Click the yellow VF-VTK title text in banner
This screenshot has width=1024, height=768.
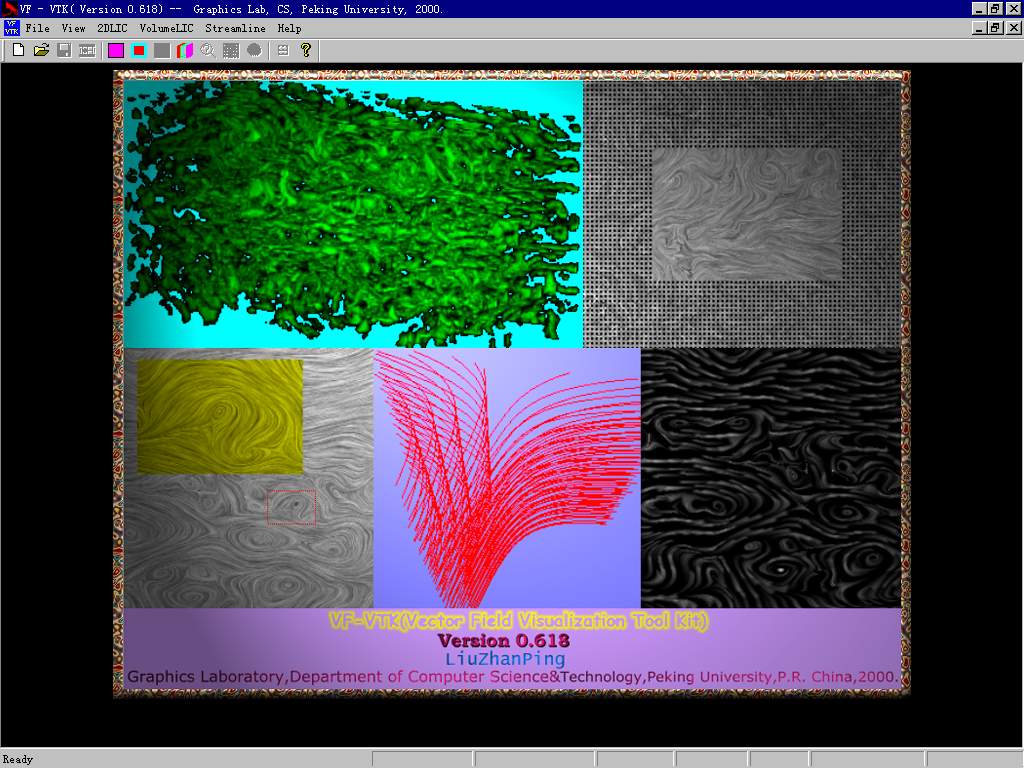(x=519, y=620)
